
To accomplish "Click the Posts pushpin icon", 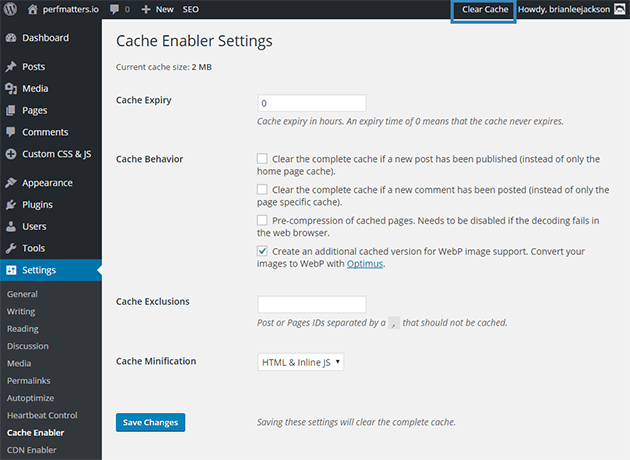I will tap(11, 67).
